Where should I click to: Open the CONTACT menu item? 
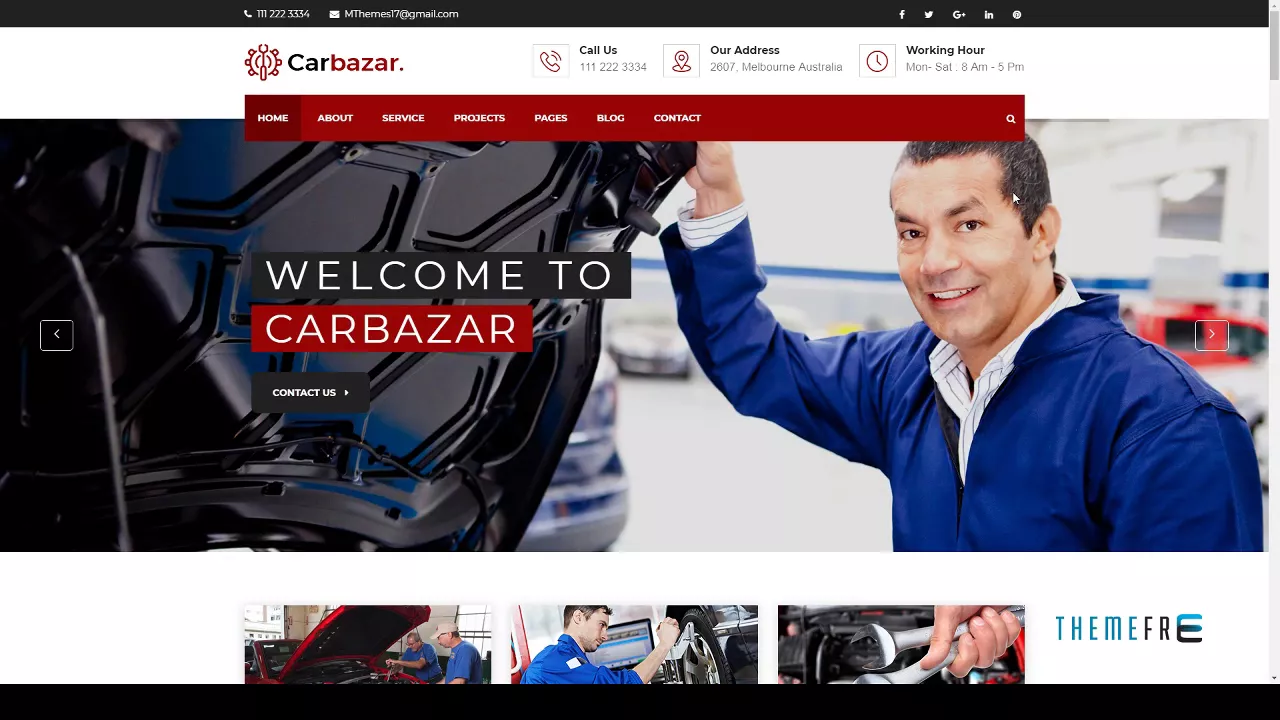pos(677,118)
